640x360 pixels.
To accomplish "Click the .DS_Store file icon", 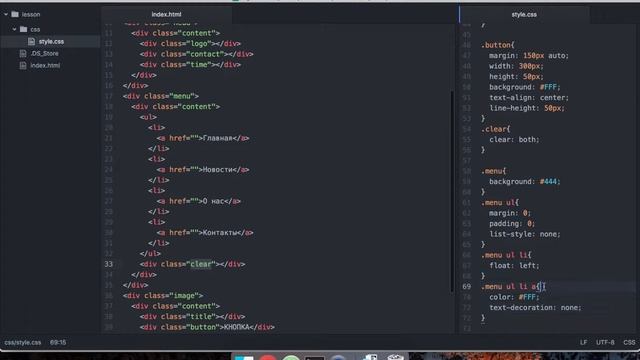I will pyautogui.click(x=23, y=53).
